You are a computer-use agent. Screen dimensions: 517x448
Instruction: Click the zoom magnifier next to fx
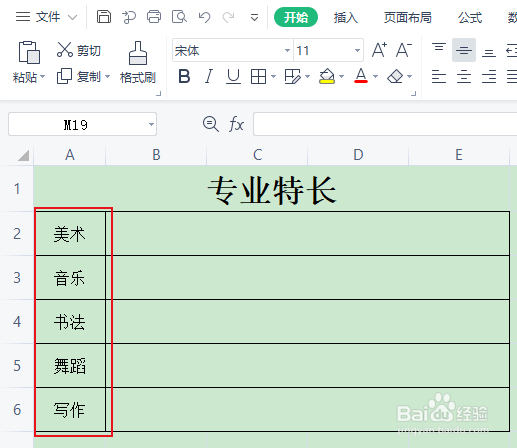(x=211, y=124)
